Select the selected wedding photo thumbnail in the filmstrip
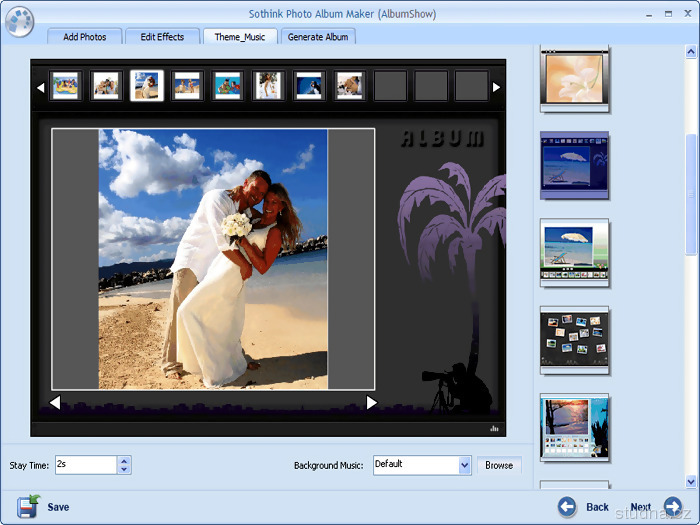The height and width of the screenshot is (525, 700). [x=146, y=86]
